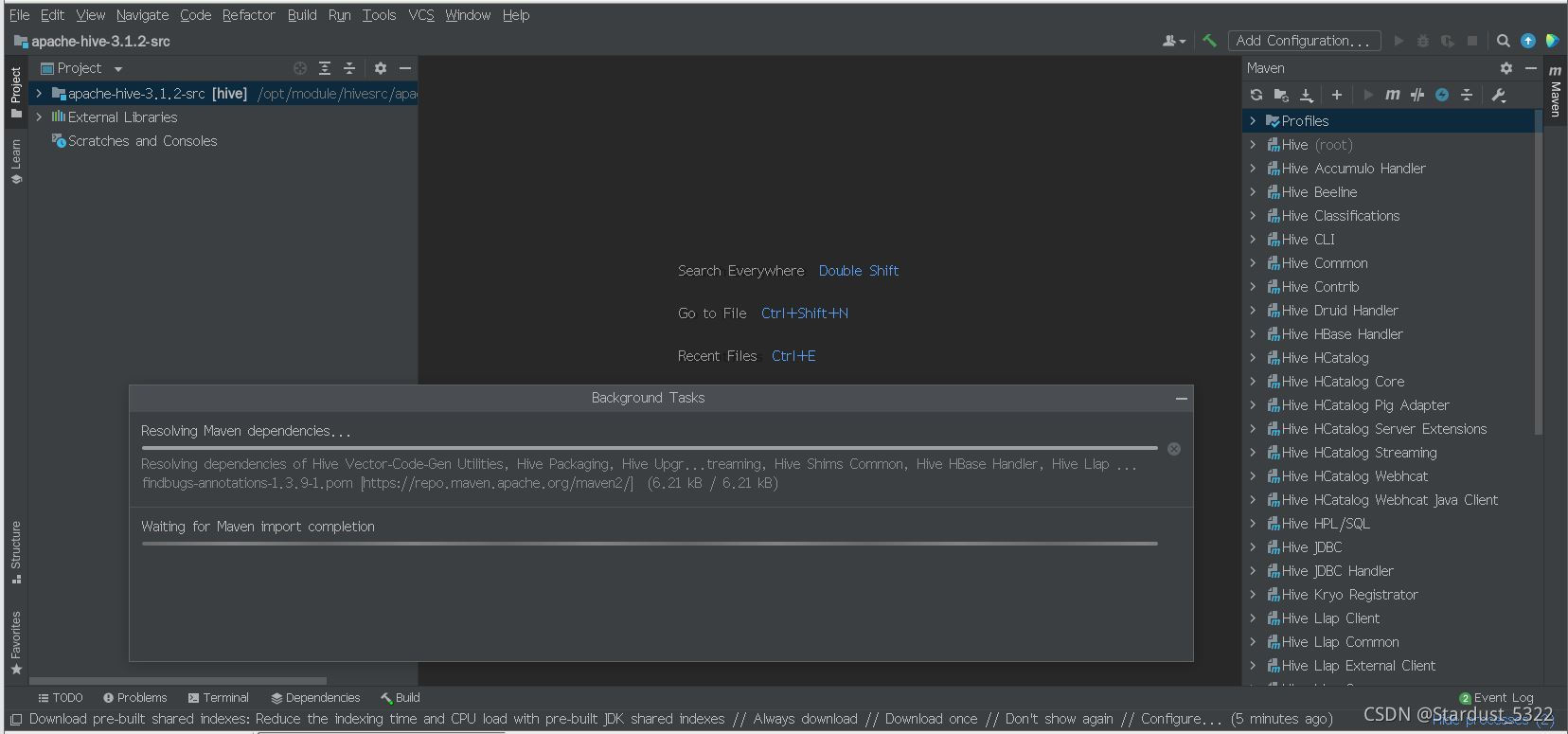Expand Hive JDBC Maven module

point(1253,547)
